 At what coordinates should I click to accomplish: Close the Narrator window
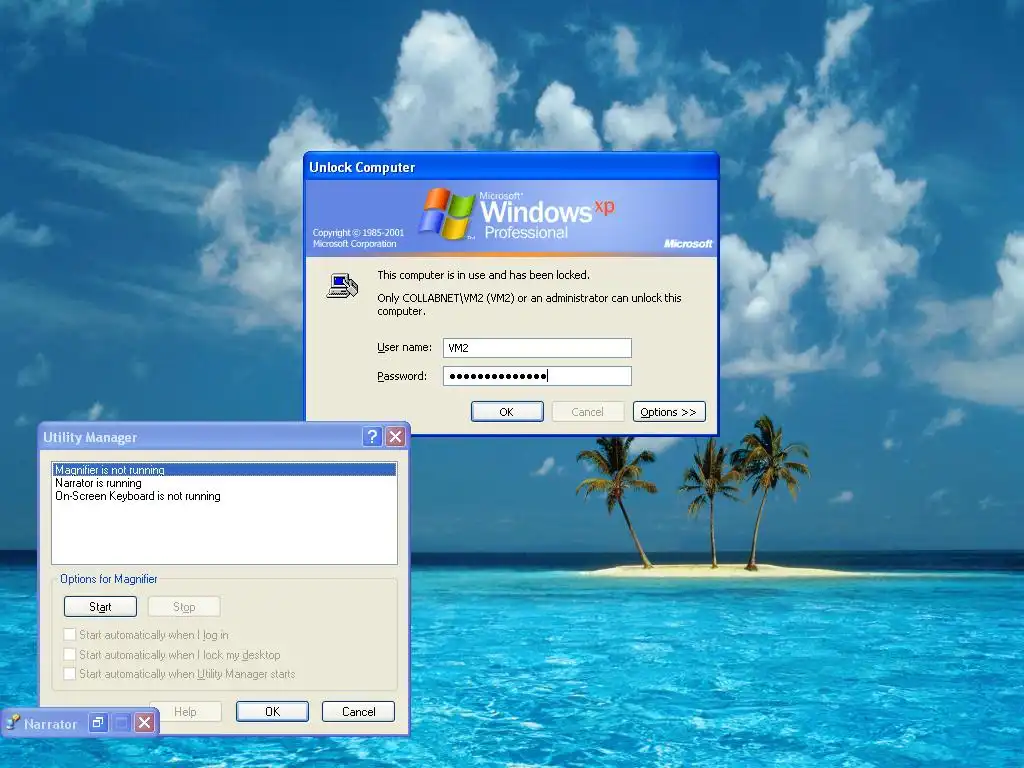pos(145,722)
